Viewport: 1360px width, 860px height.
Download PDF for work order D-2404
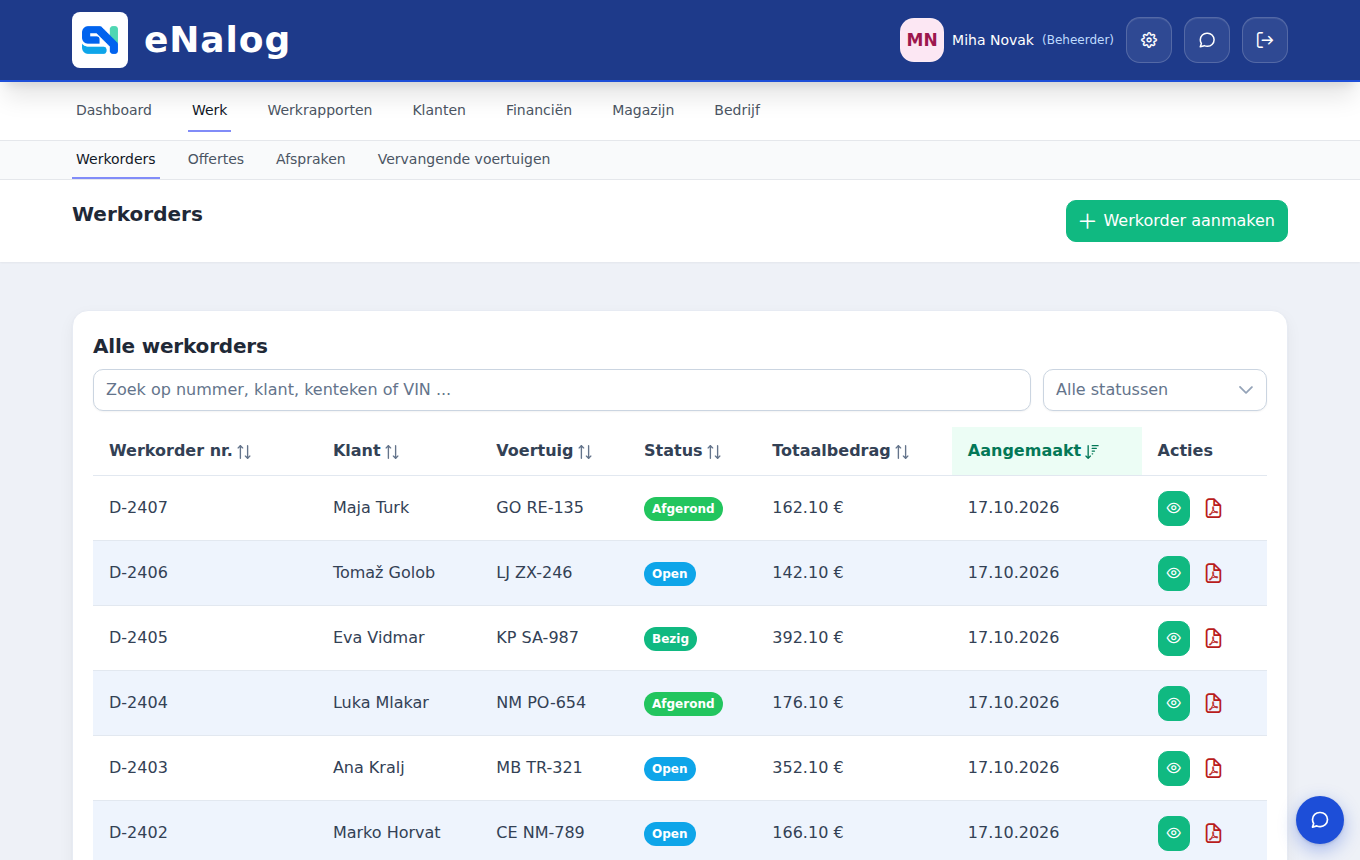(x=1213, y=703)
